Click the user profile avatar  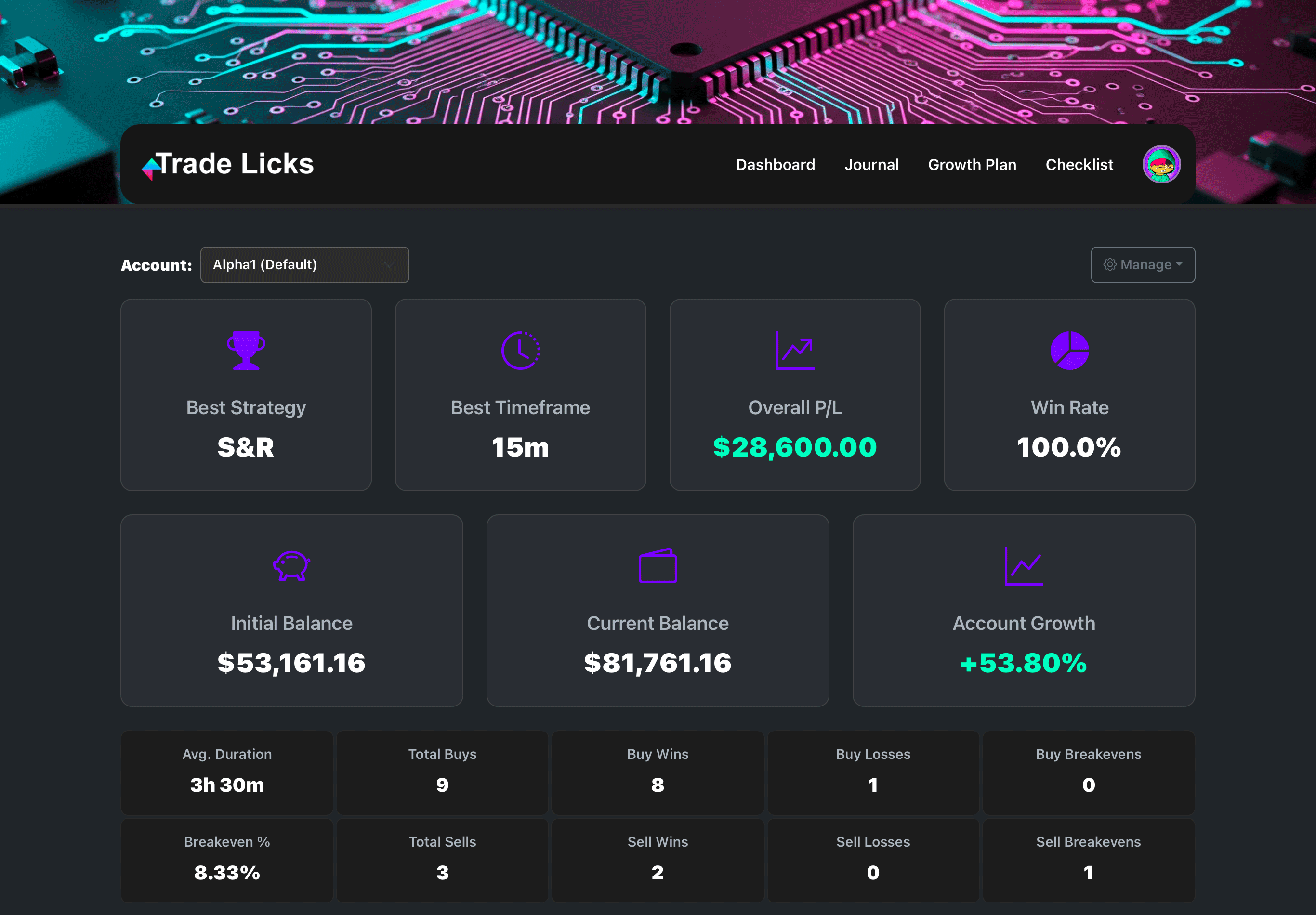click(1161, 164)
